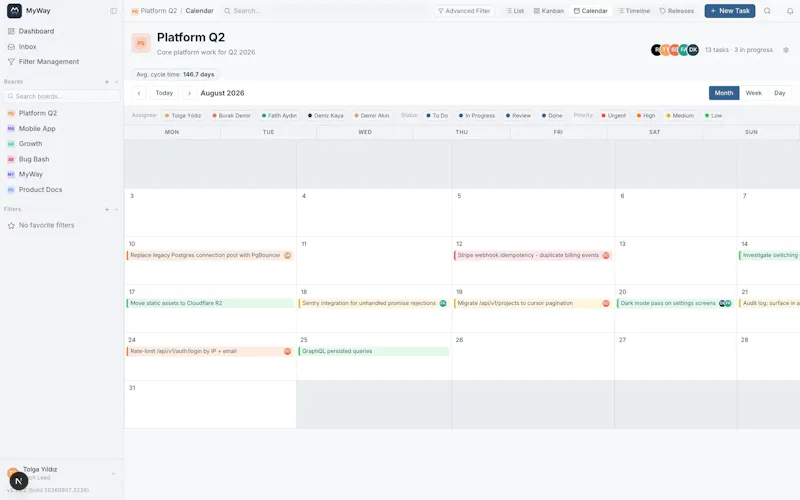The height and width of the screenshot is (500, 800).
Task: Filter by assignee Fatih Aydin
Action: click(279, 116)
